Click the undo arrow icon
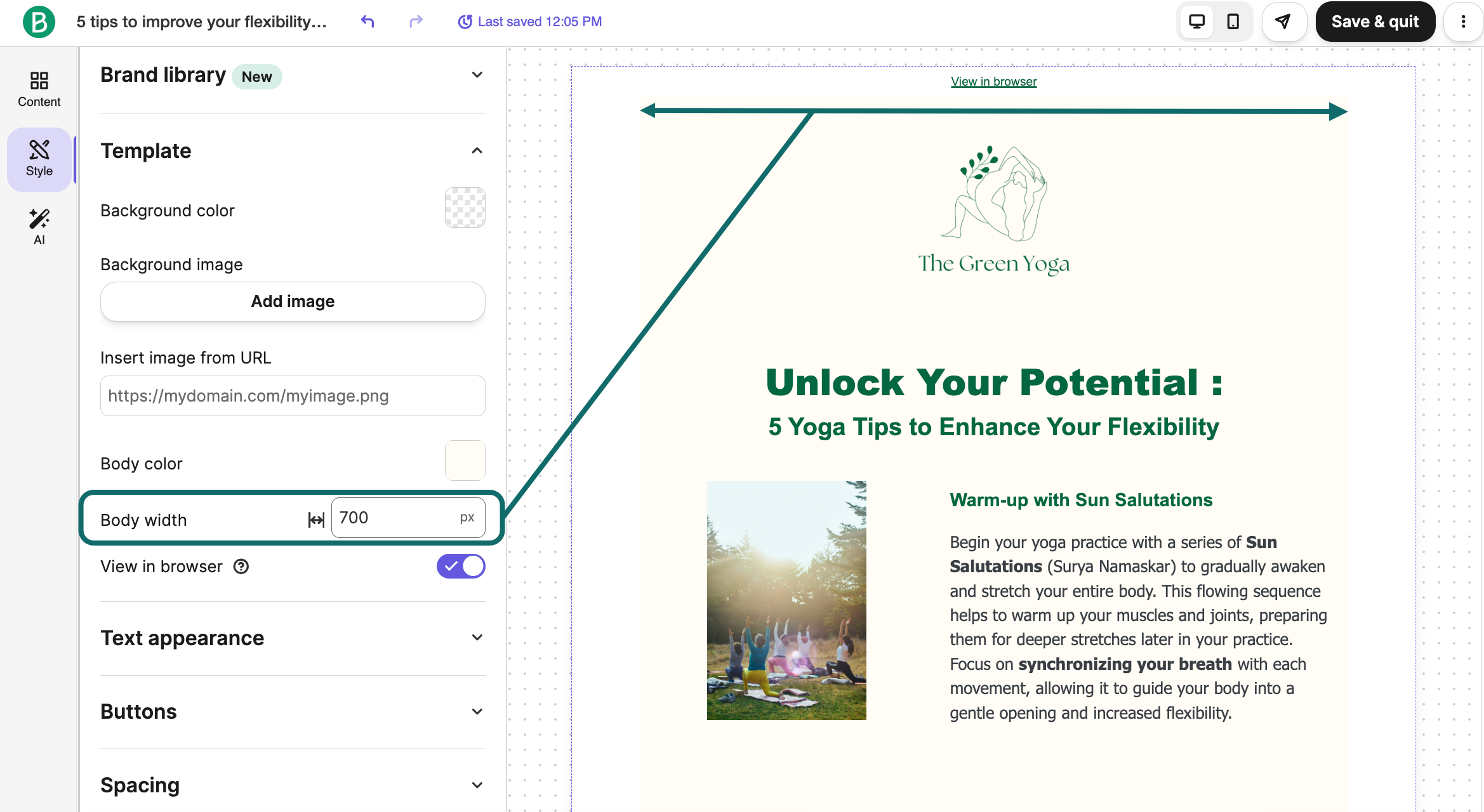 pyautogui.click(x=368, y=22)
